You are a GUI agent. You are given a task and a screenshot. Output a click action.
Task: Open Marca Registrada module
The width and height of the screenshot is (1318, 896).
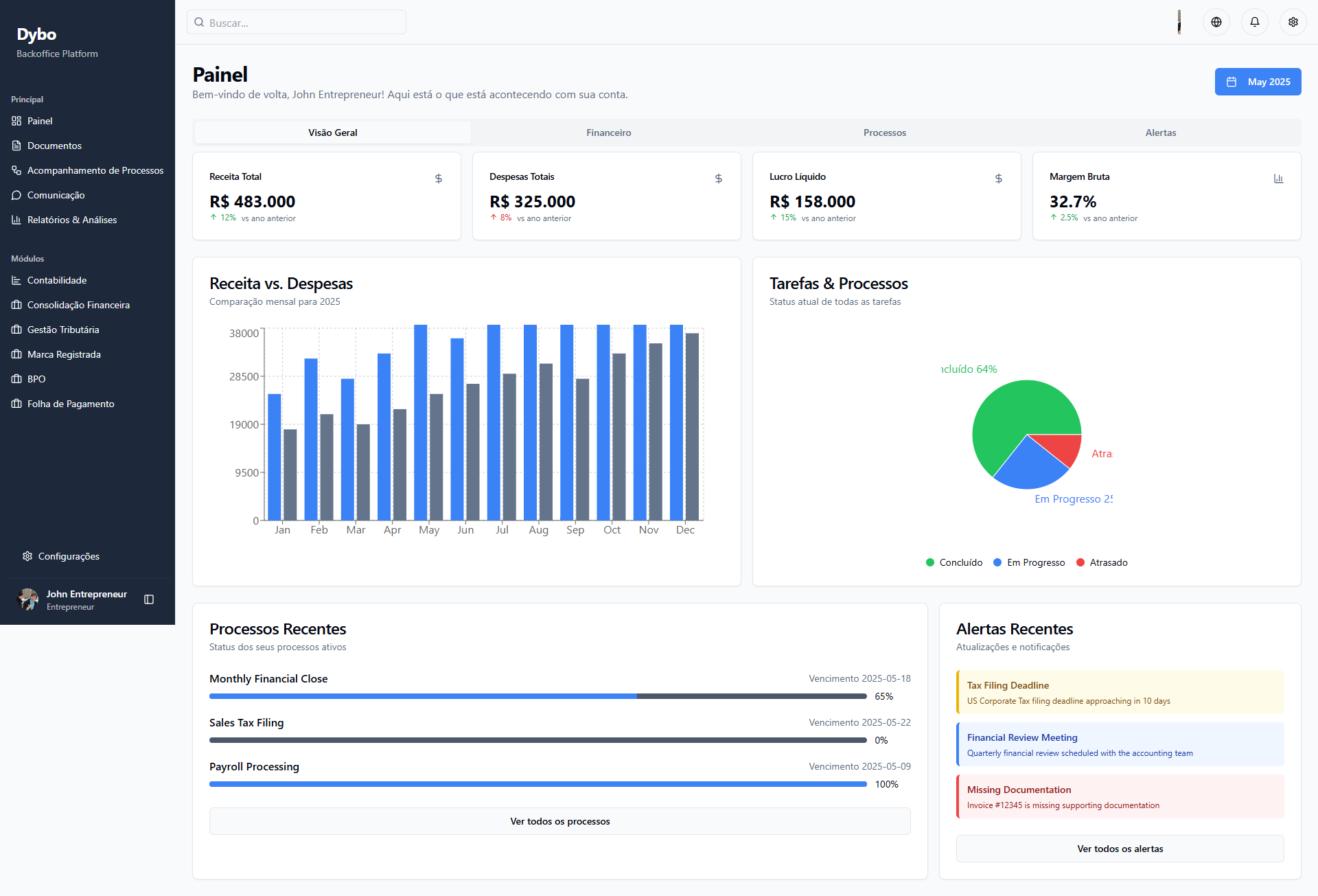click(x=87, y=354)
